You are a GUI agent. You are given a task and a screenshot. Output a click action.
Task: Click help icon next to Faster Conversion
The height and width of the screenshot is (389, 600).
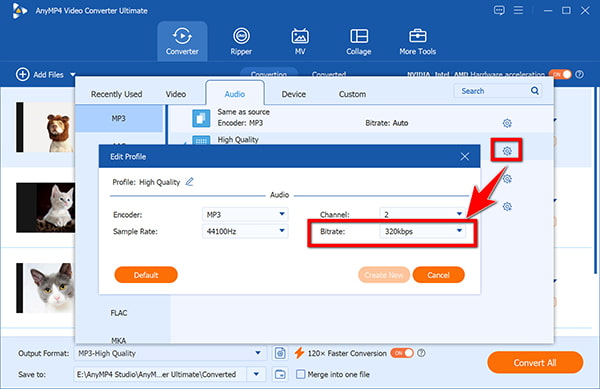click(421, 353)
